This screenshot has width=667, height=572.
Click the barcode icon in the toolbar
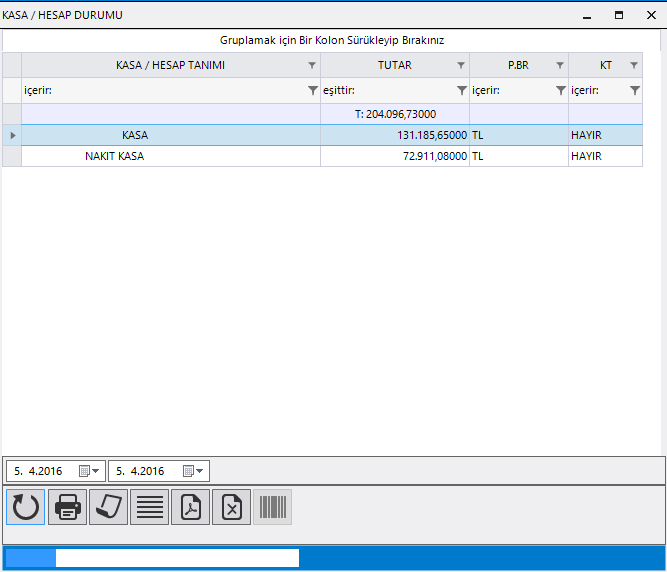tap(272, 507)
